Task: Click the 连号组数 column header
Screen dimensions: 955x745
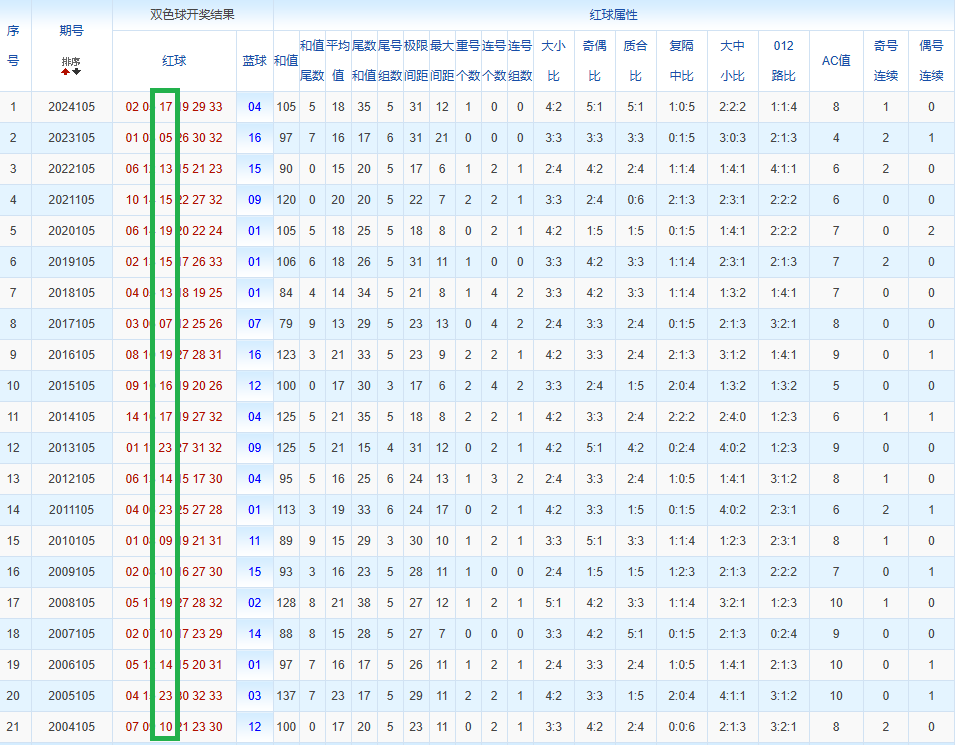Action: [520, 60]
